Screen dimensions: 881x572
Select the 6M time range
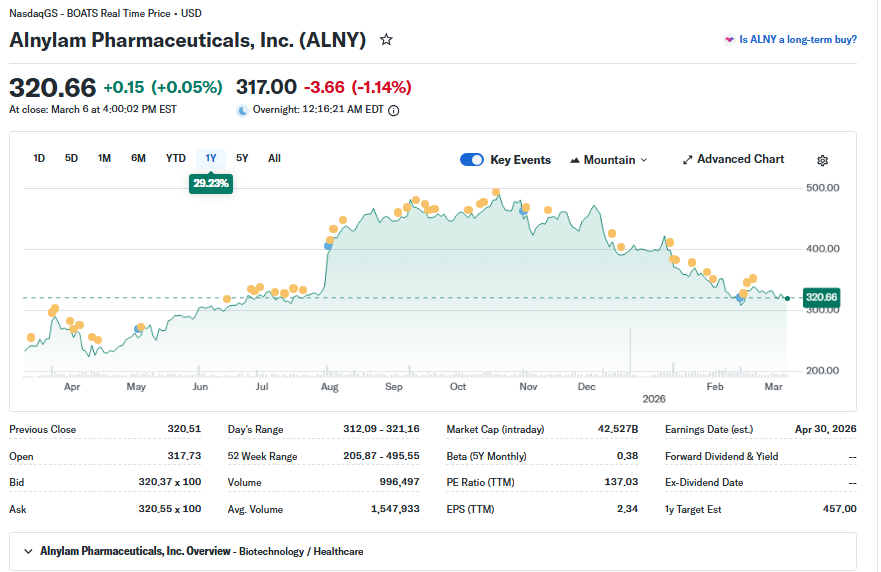click(x=138, y=158)
